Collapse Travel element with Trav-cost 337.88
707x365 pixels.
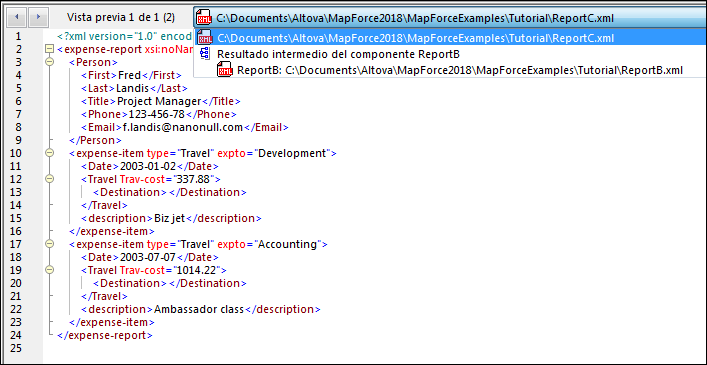point(50,179)
